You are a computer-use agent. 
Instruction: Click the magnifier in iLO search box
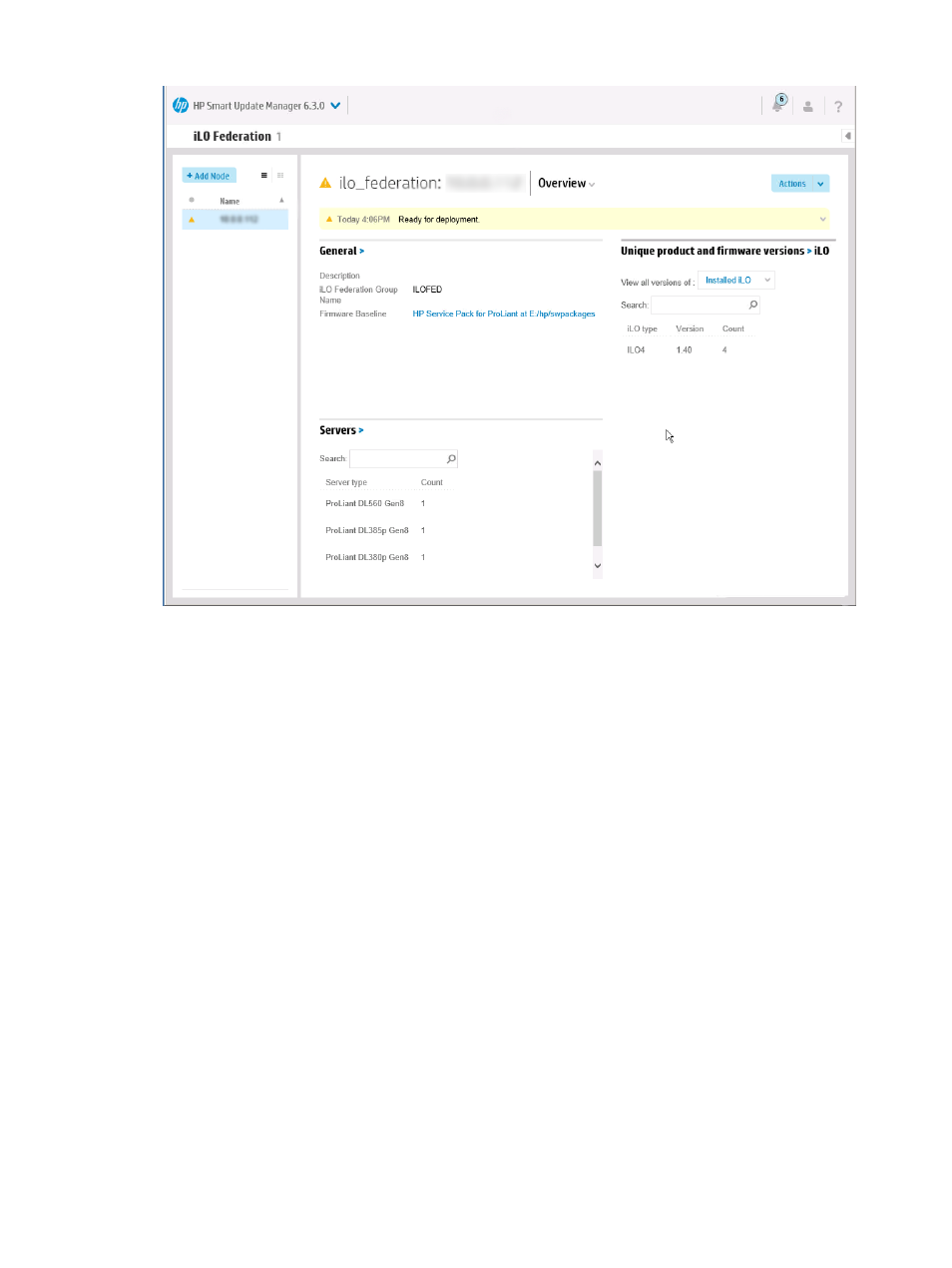pyautogui.click(x=753, y=305)
